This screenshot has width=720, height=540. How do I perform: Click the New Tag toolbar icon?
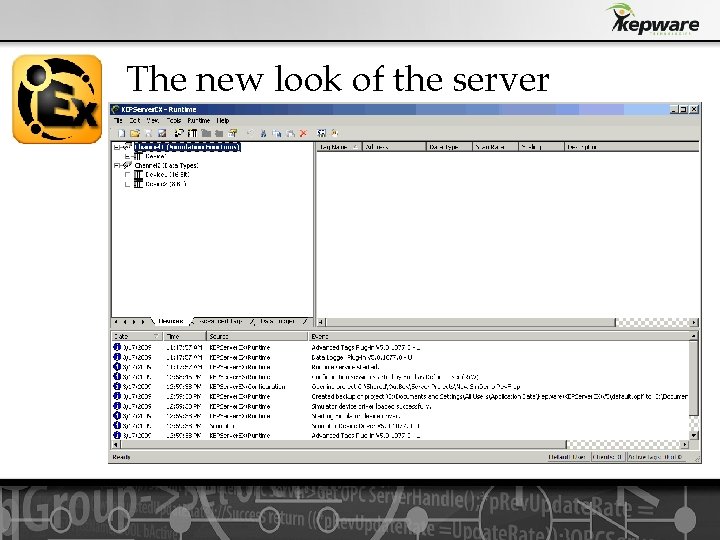(x=219, y=133)
